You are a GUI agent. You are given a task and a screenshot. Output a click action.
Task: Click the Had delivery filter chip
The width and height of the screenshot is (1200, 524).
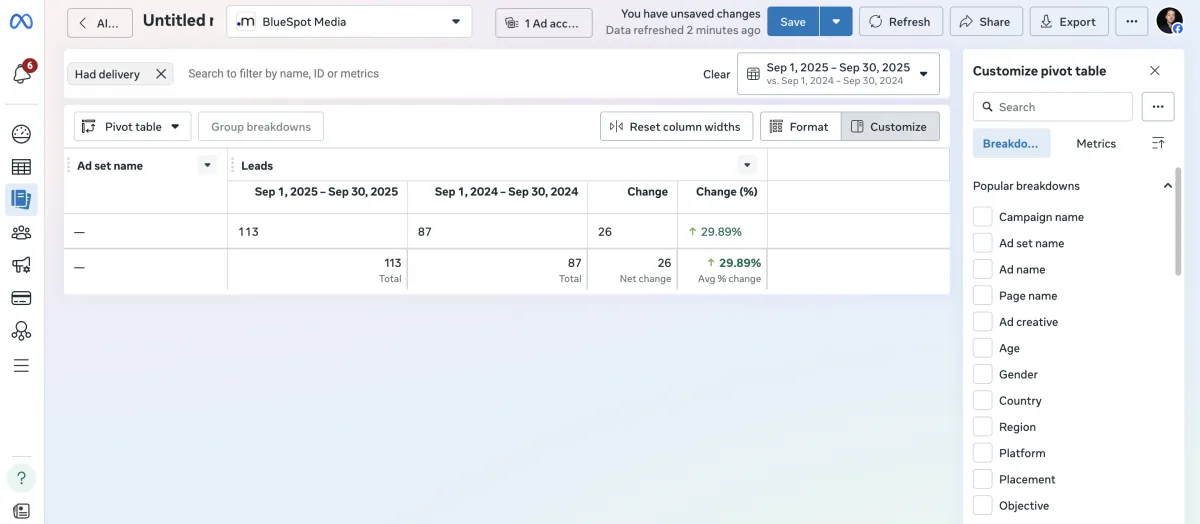[x=120, y=74]
